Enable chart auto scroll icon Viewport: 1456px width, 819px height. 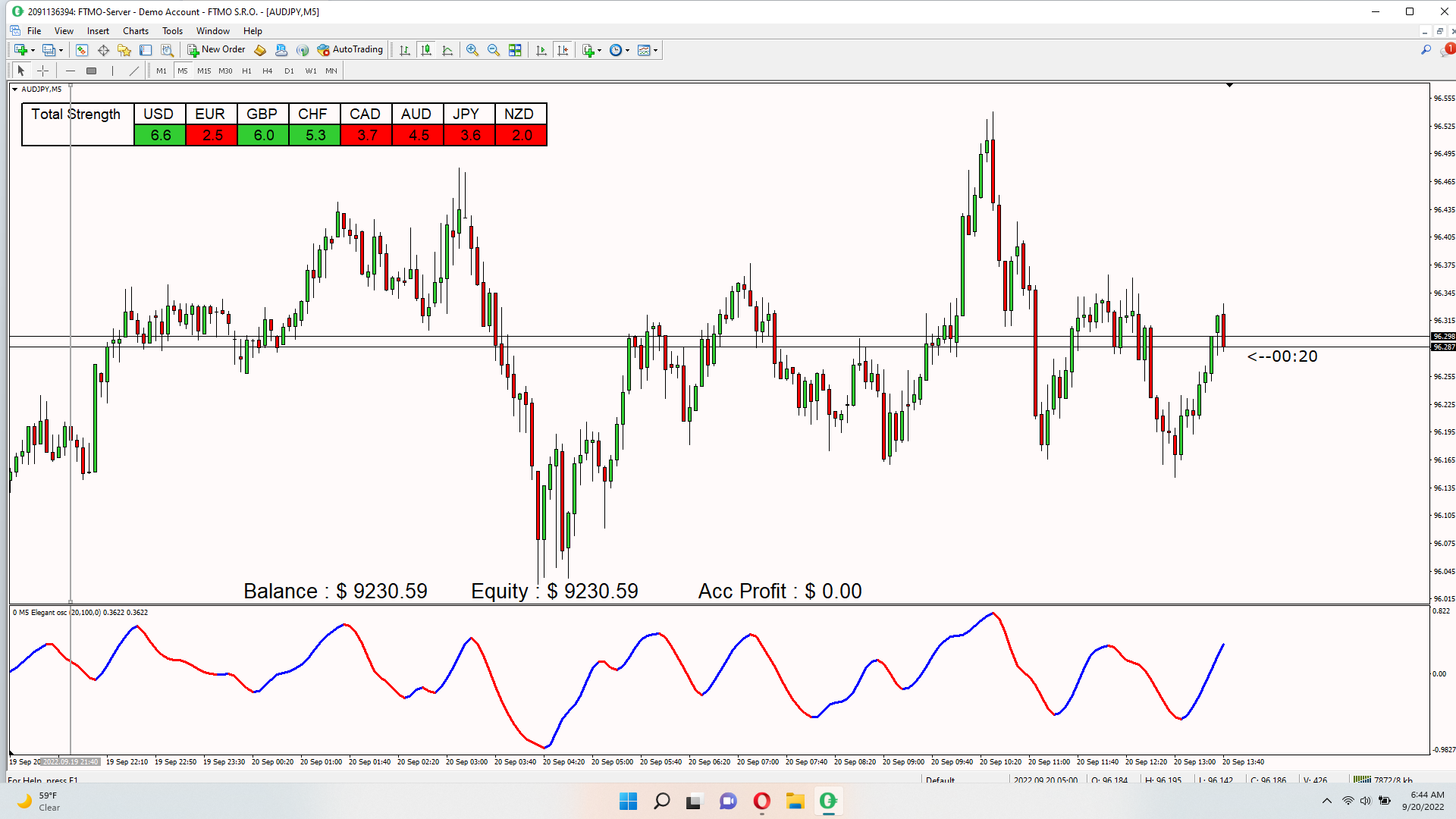pos(541,50)
